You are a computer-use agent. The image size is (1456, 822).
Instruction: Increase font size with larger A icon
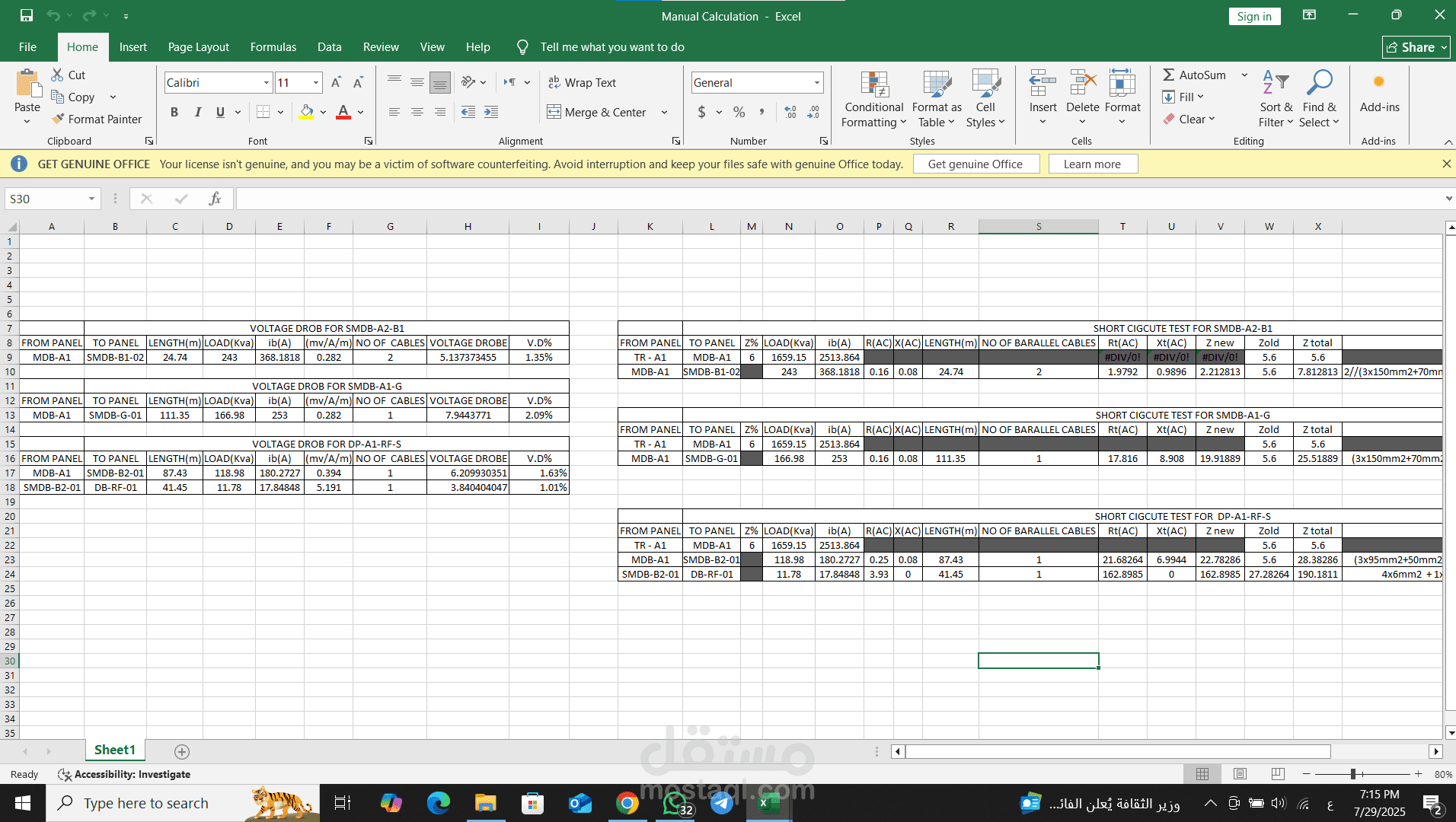(x=336, y=82)
